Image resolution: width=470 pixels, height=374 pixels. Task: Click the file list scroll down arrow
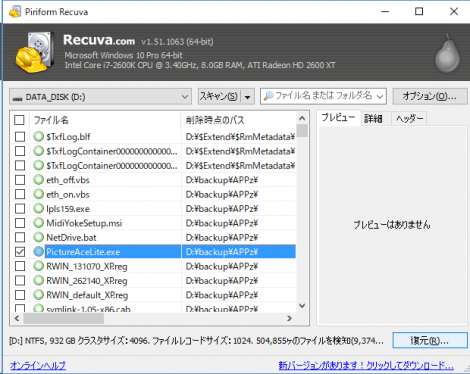302,305
